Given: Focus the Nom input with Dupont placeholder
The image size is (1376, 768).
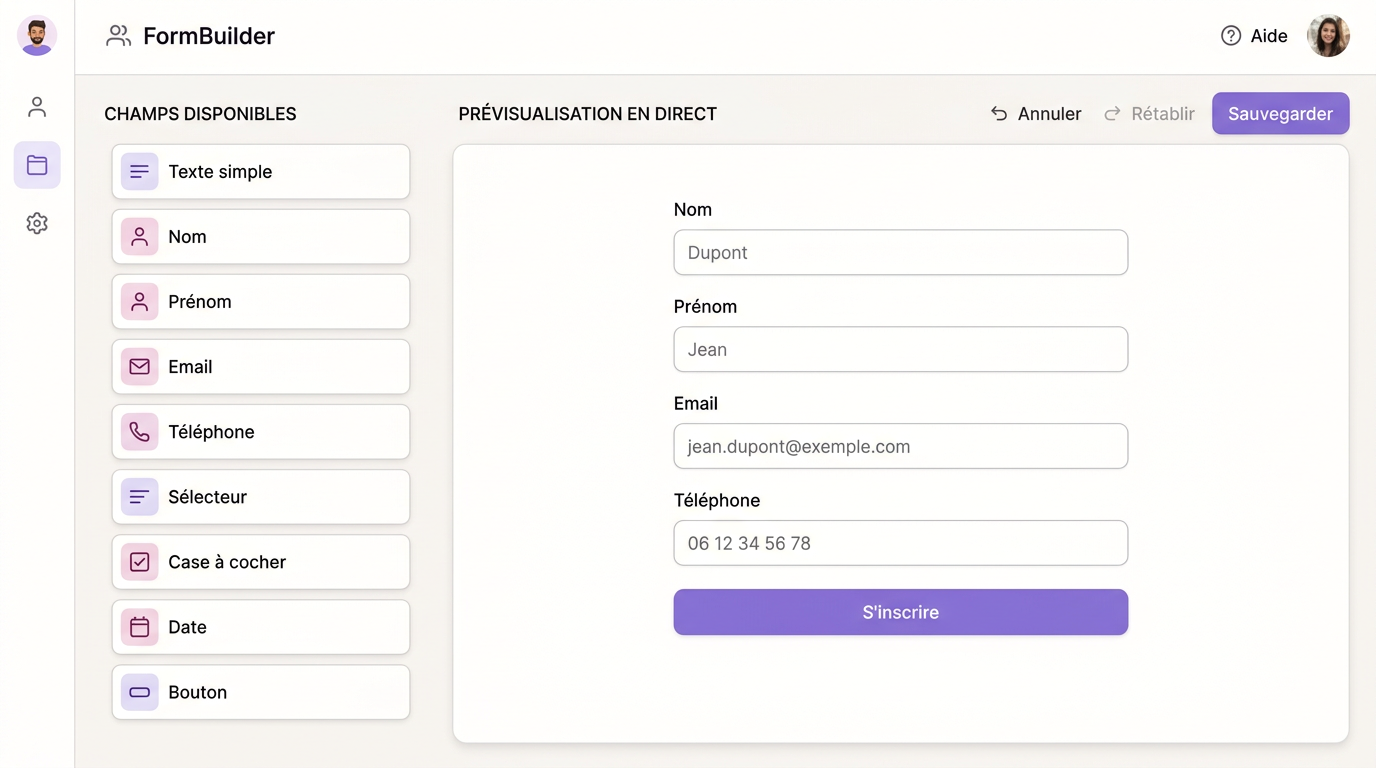Looking at the screenshot, I should click(901, 253).
